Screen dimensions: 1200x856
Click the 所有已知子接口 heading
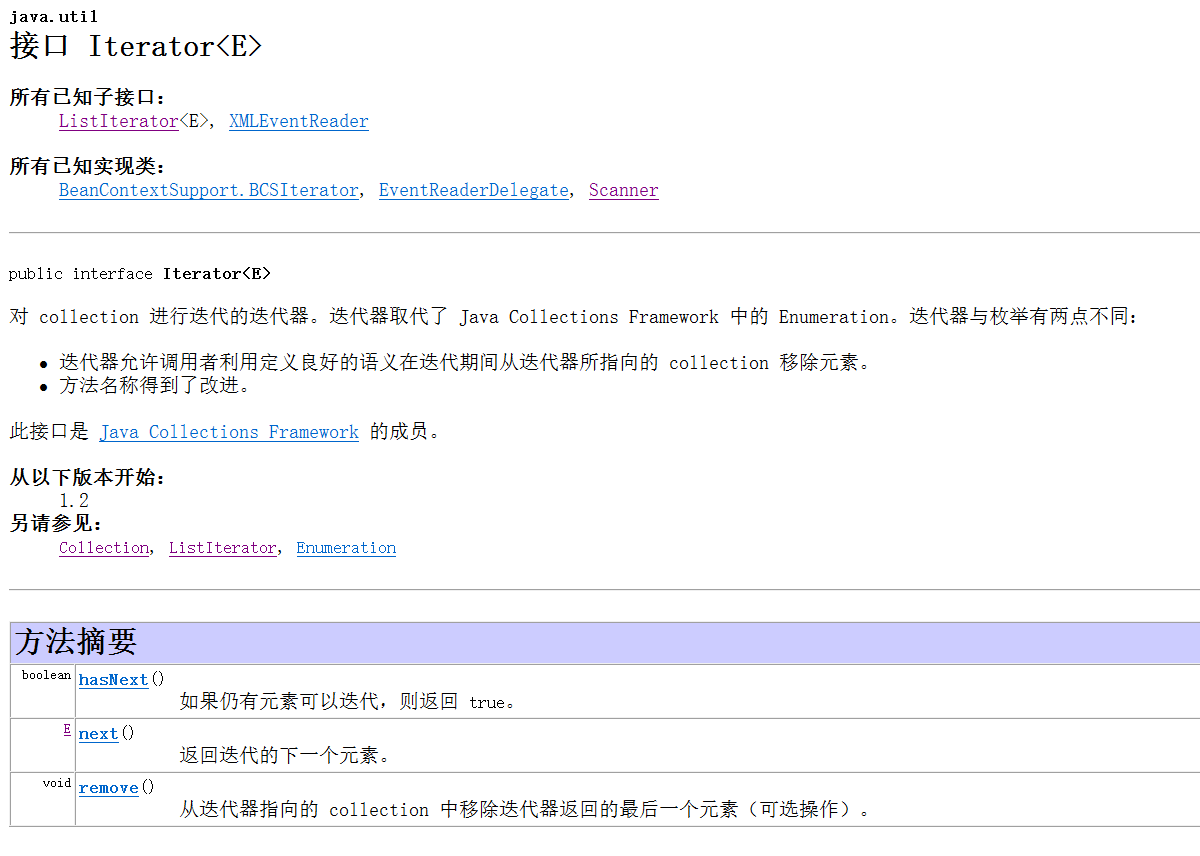coord(88,97)
